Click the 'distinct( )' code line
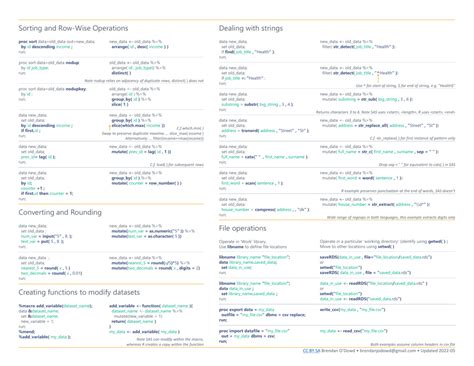 121,73
